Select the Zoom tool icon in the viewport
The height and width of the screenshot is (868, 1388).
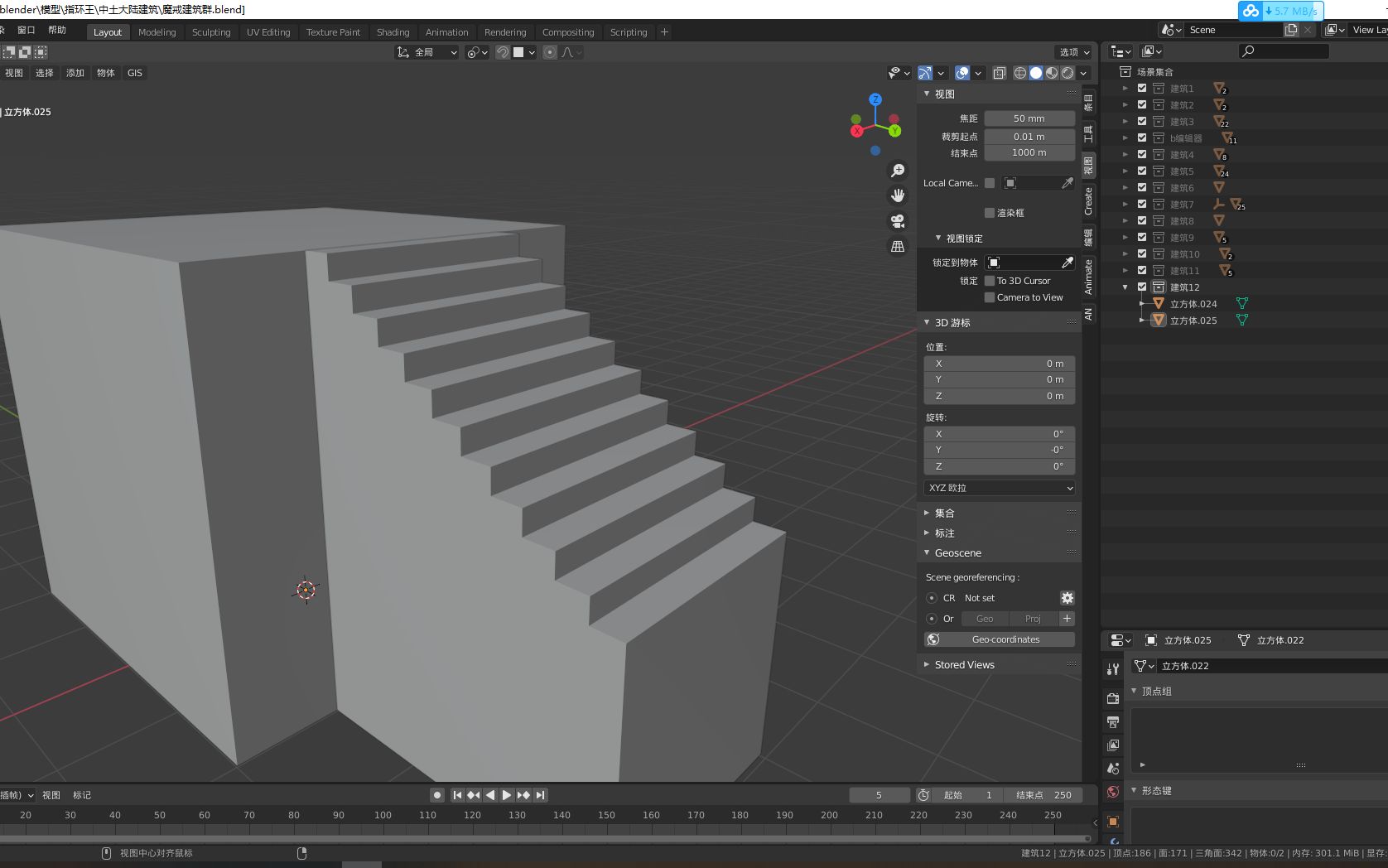898,170
